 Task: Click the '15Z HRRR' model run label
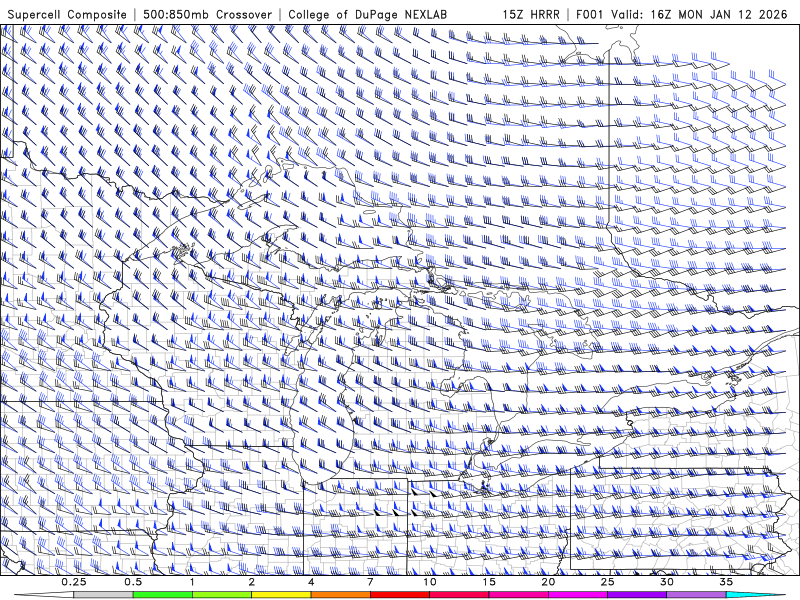tap(531, 14)
